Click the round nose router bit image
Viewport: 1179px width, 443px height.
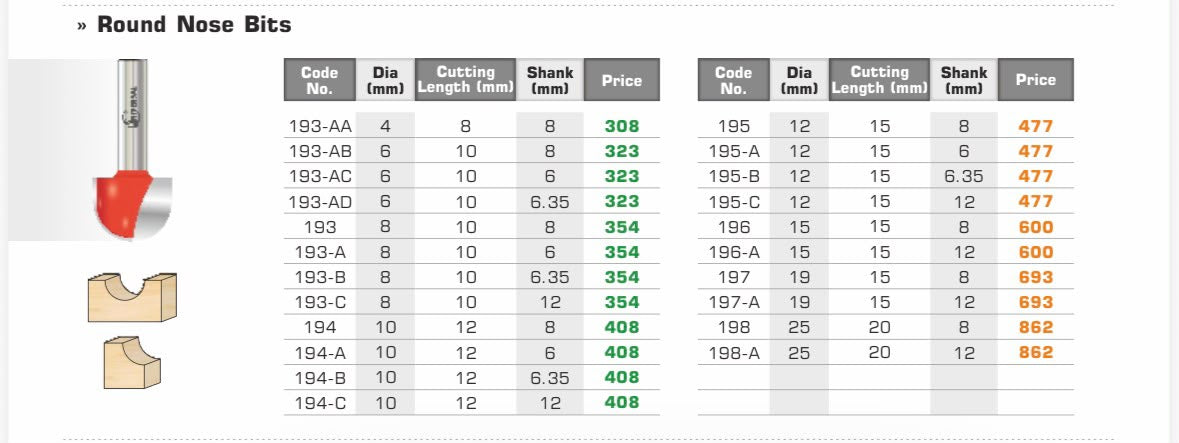(132, 150)
